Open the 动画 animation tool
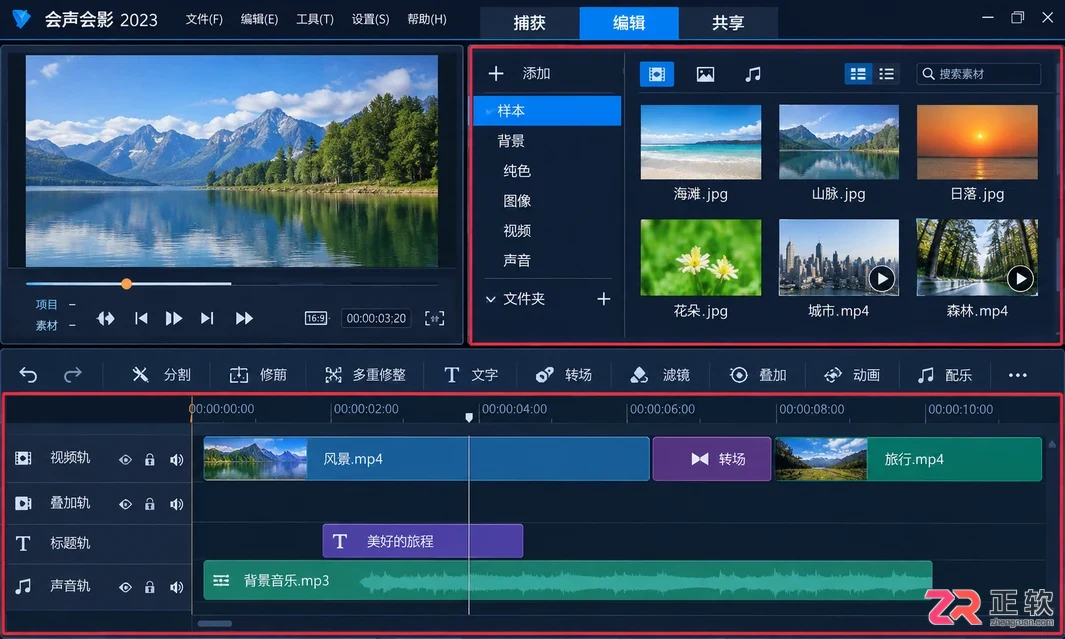The width and height of the screenshot is (1065, 639). [852, 375]
